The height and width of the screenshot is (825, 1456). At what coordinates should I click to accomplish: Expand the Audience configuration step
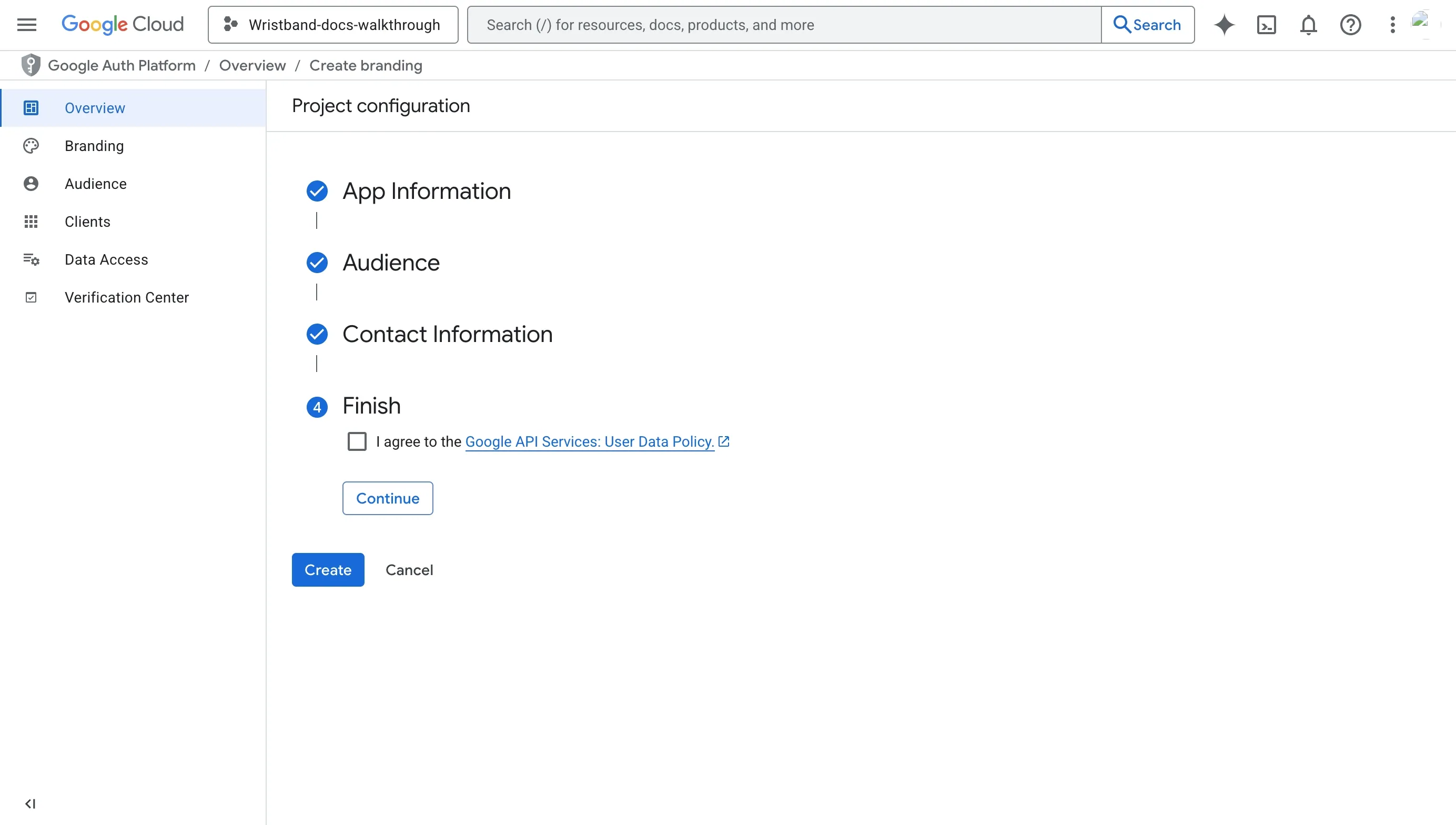pos(391,263)
